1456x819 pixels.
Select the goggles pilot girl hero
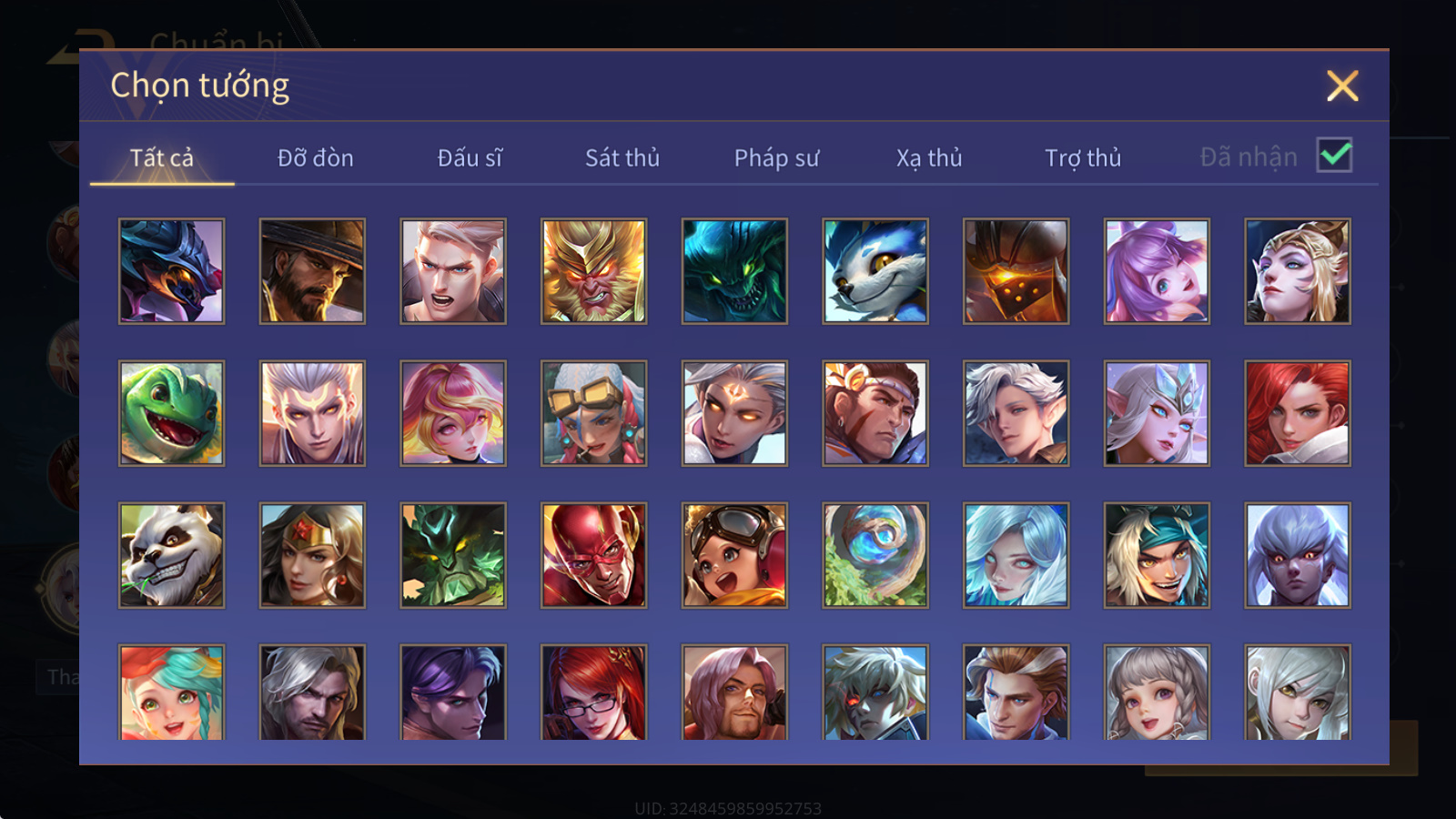click(734, 555)
